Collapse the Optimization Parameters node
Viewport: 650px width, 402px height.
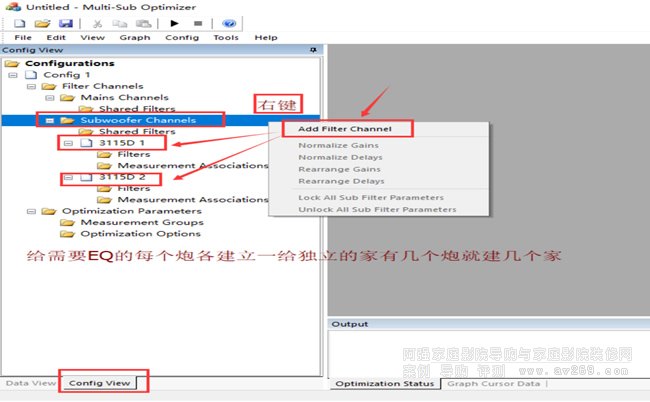pos(31,211)
